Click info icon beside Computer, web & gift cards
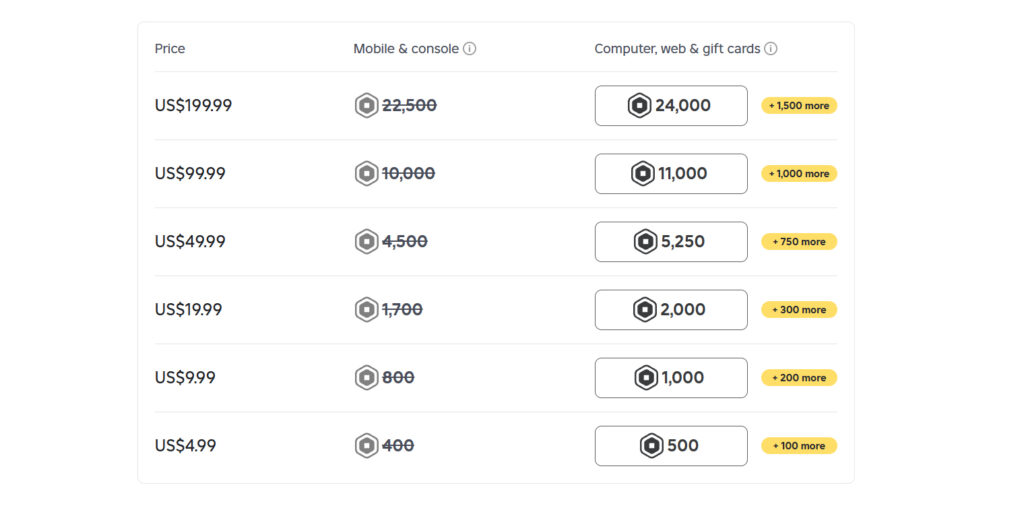 pos(771,49)
